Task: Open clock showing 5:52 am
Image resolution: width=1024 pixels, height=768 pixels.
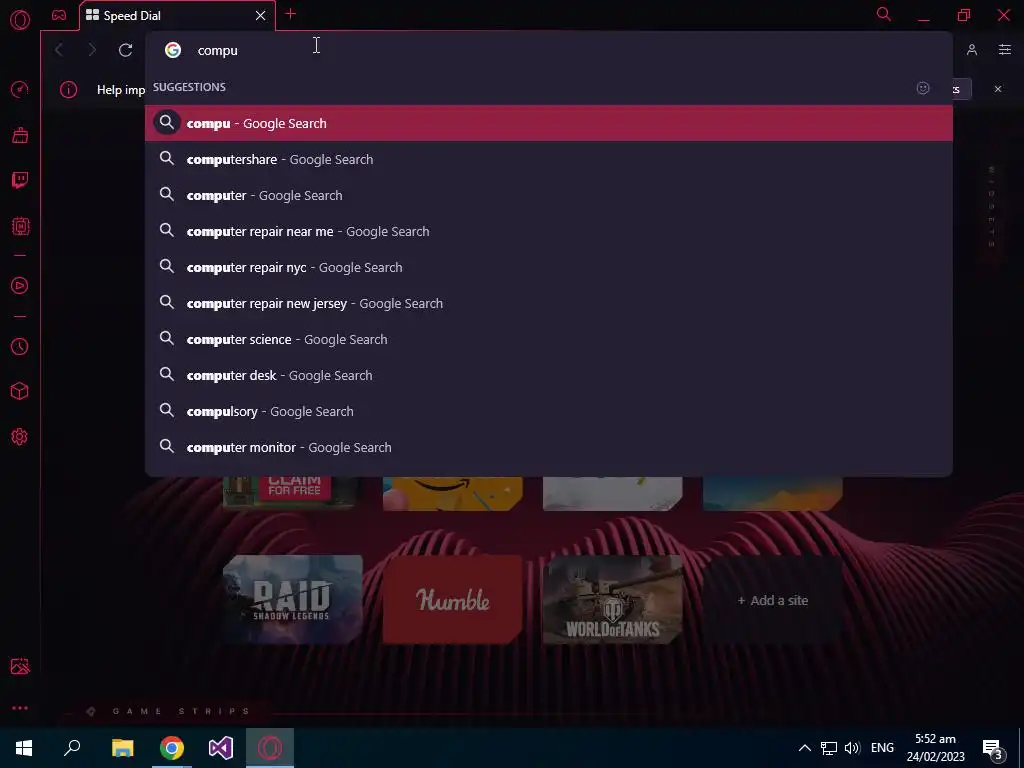Action: 935,748
